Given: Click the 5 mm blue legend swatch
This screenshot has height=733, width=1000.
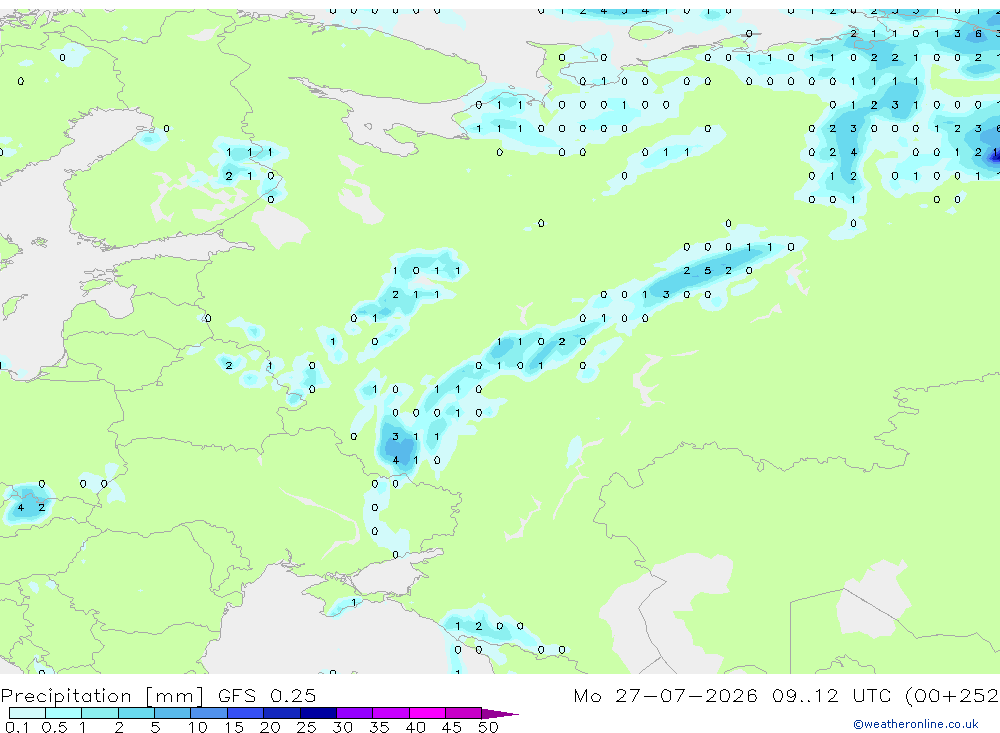Looking at the screenshot, I should 172,713.
